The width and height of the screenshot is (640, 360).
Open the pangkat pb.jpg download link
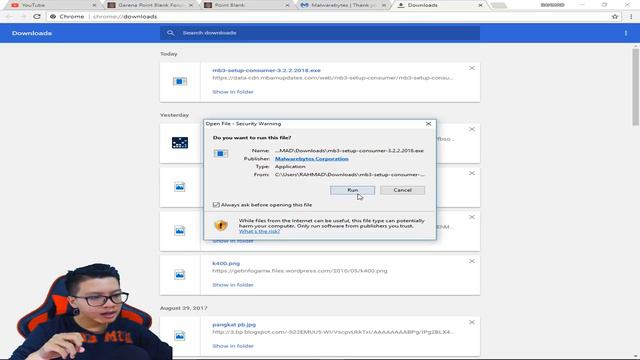234,325
